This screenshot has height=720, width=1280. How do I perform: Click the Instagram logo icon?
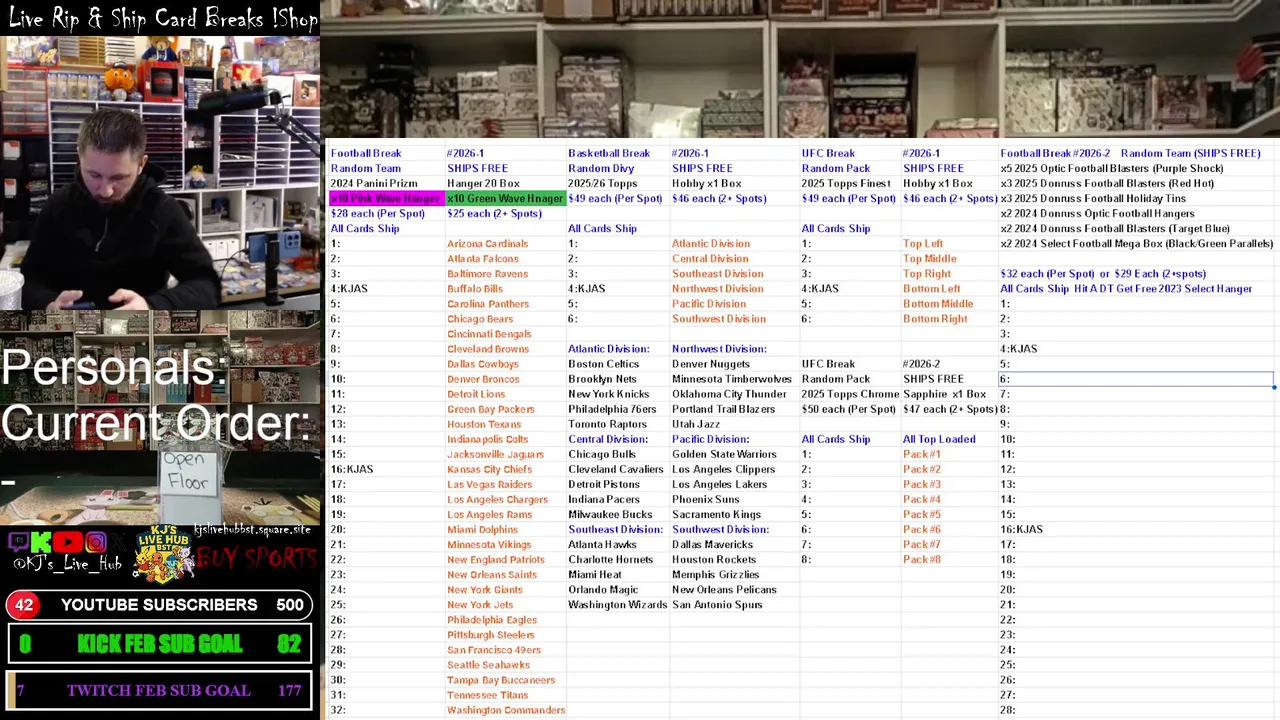(95, 543)
